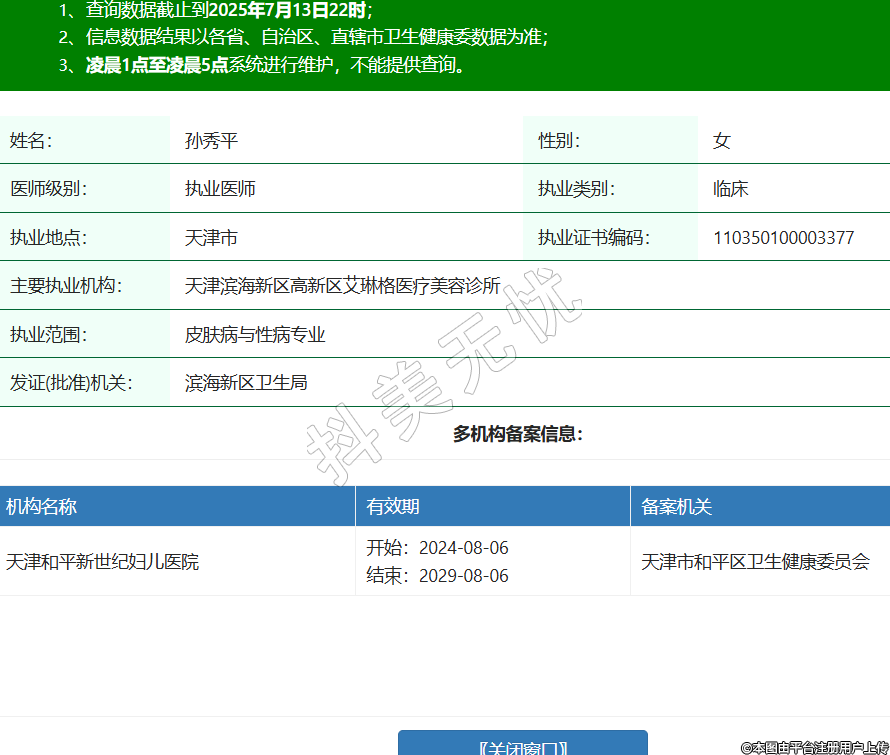Click the 多机构备案信息 heading
890x755 pixels.
517,434
